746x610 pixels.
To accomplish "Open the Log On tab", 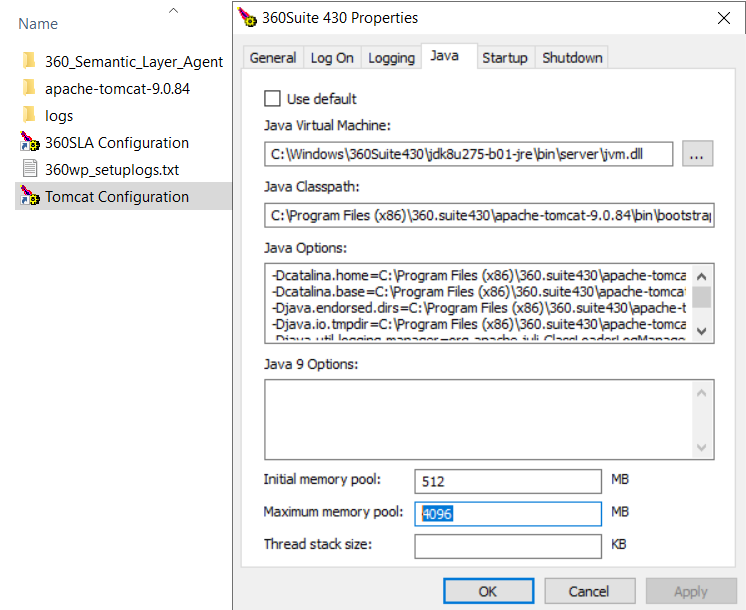I will tap(332, 58).
